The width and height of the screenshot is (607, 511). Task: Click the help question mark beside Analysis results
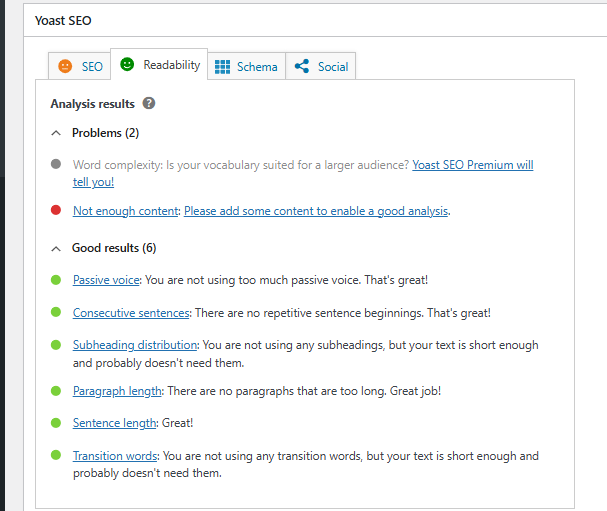pyautogui.click(x=149, y=103)
